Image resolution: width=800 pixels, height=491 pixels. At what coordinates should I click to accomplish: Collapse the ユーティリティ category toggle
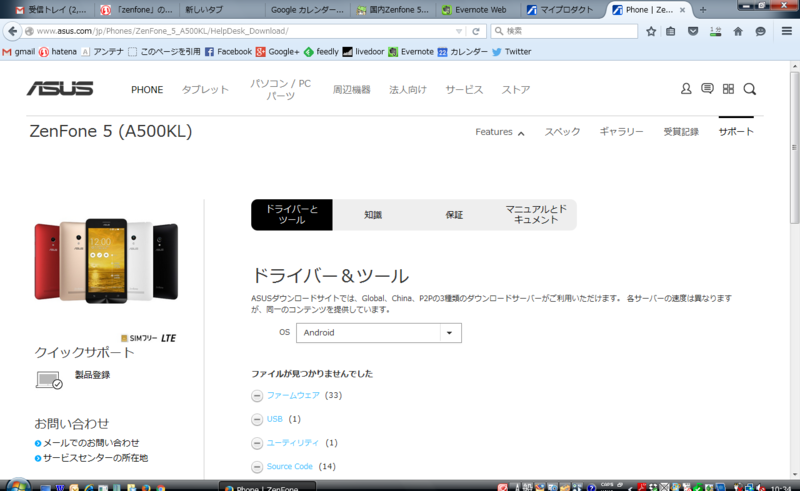tap(257, 443)
